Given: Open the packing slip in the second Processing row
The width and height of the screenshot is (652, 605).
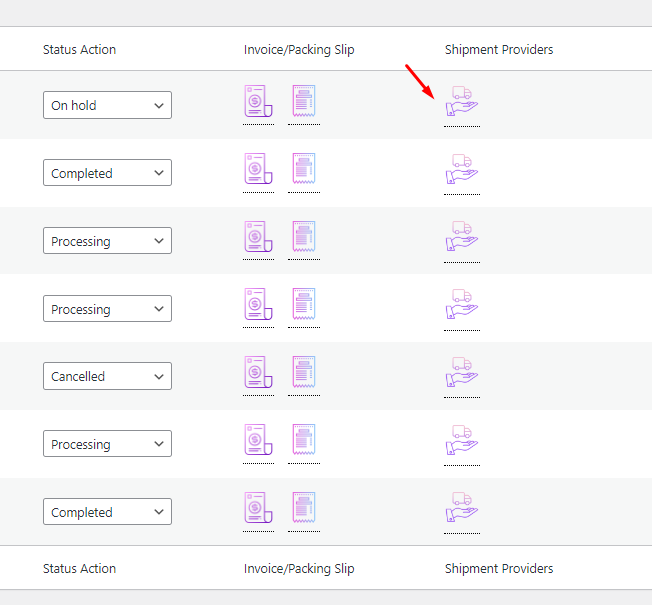Looking at the screenshot, I should point(304,304).
